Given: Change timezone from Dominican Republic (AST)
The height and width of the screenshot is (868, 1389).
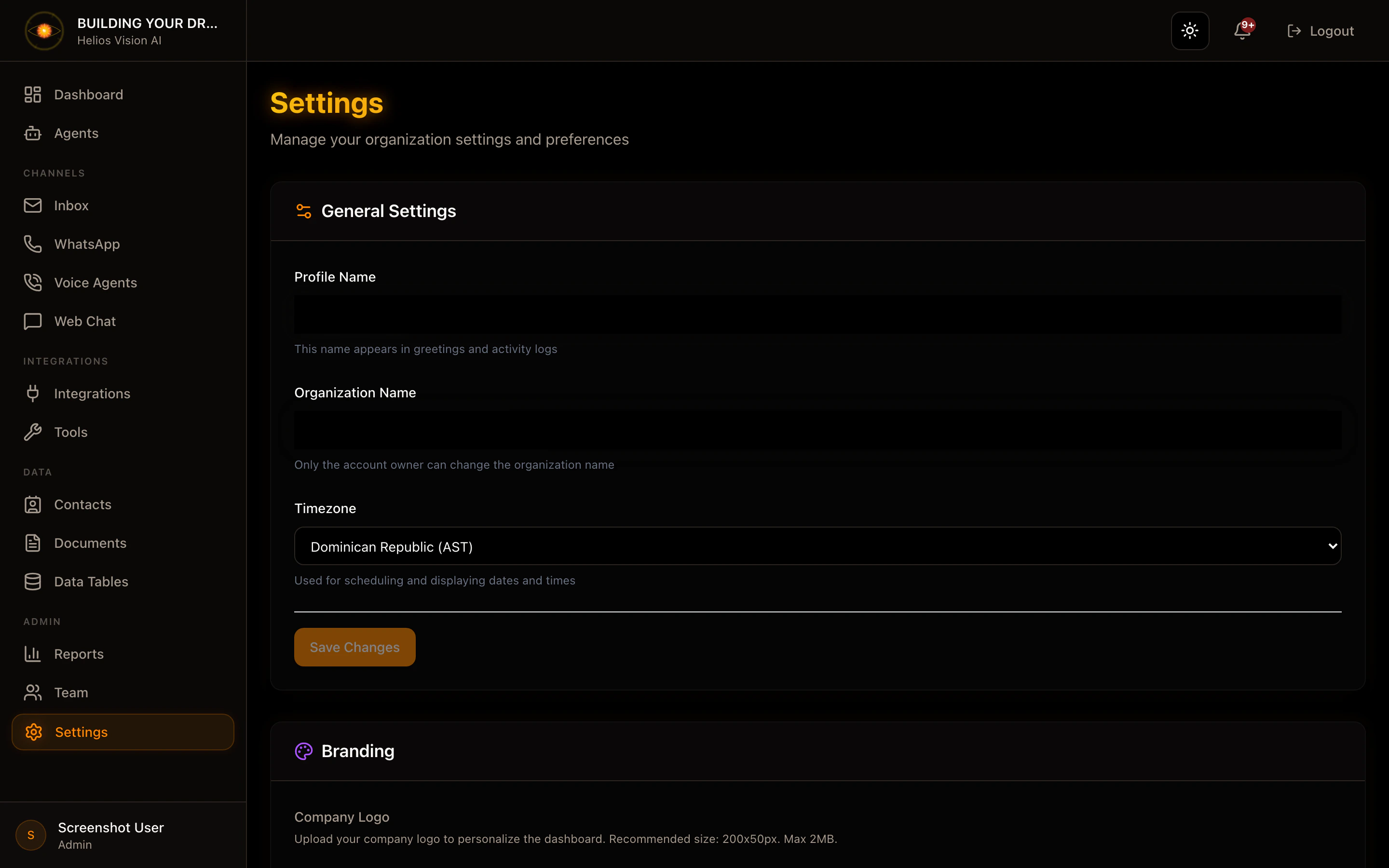Looking at the screenshot, I should [x=817, y=546].
